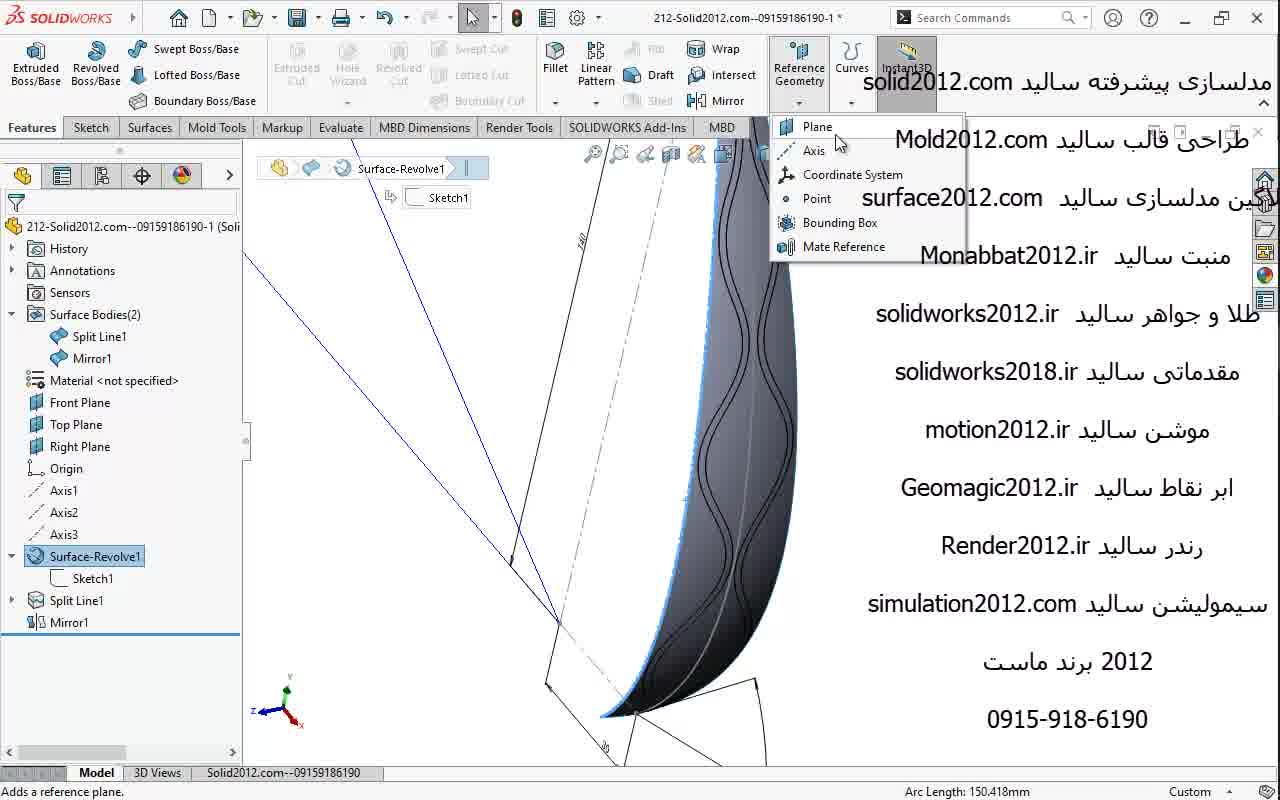Screen dimensions: 1280x800
Task: Choose Plane from Reference Geometry menu
Action: click(x=868, y=127)
